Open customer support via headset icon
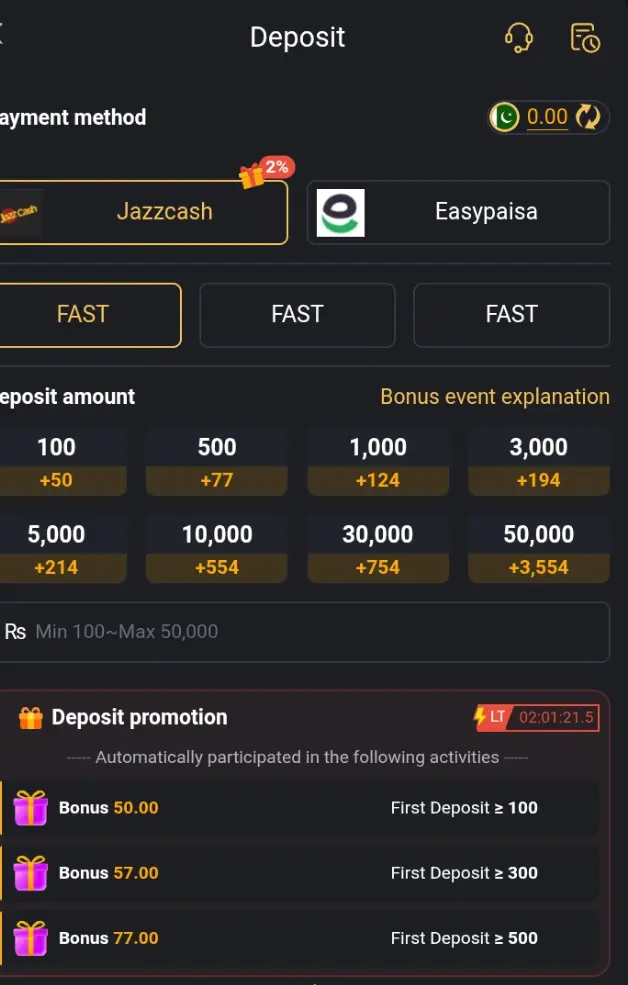Viewport: 628px width, 985px height. (519, 37)
